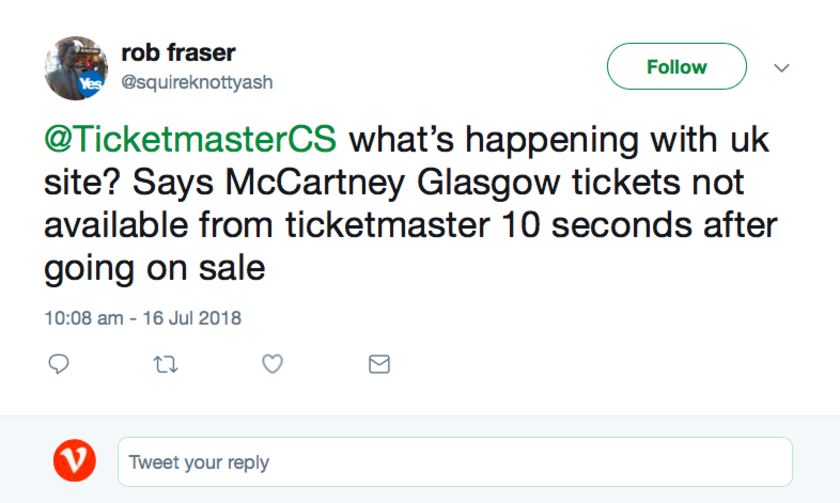Screen dimensions: 840x503
Task: Send tweet via Direct Message envelope icon
Action: coord(379,364)
